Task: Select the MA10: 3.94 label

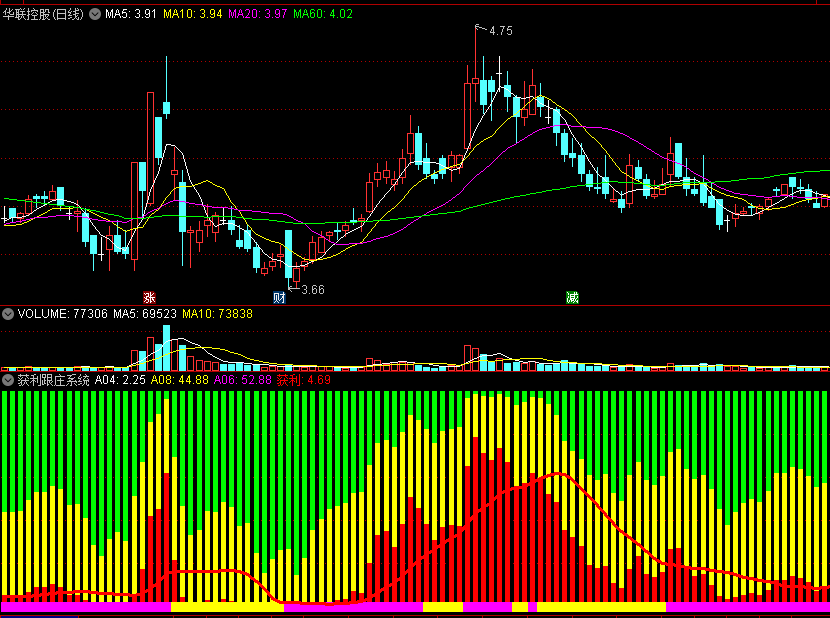Action: pyautogui.click(x=193, y=14)
